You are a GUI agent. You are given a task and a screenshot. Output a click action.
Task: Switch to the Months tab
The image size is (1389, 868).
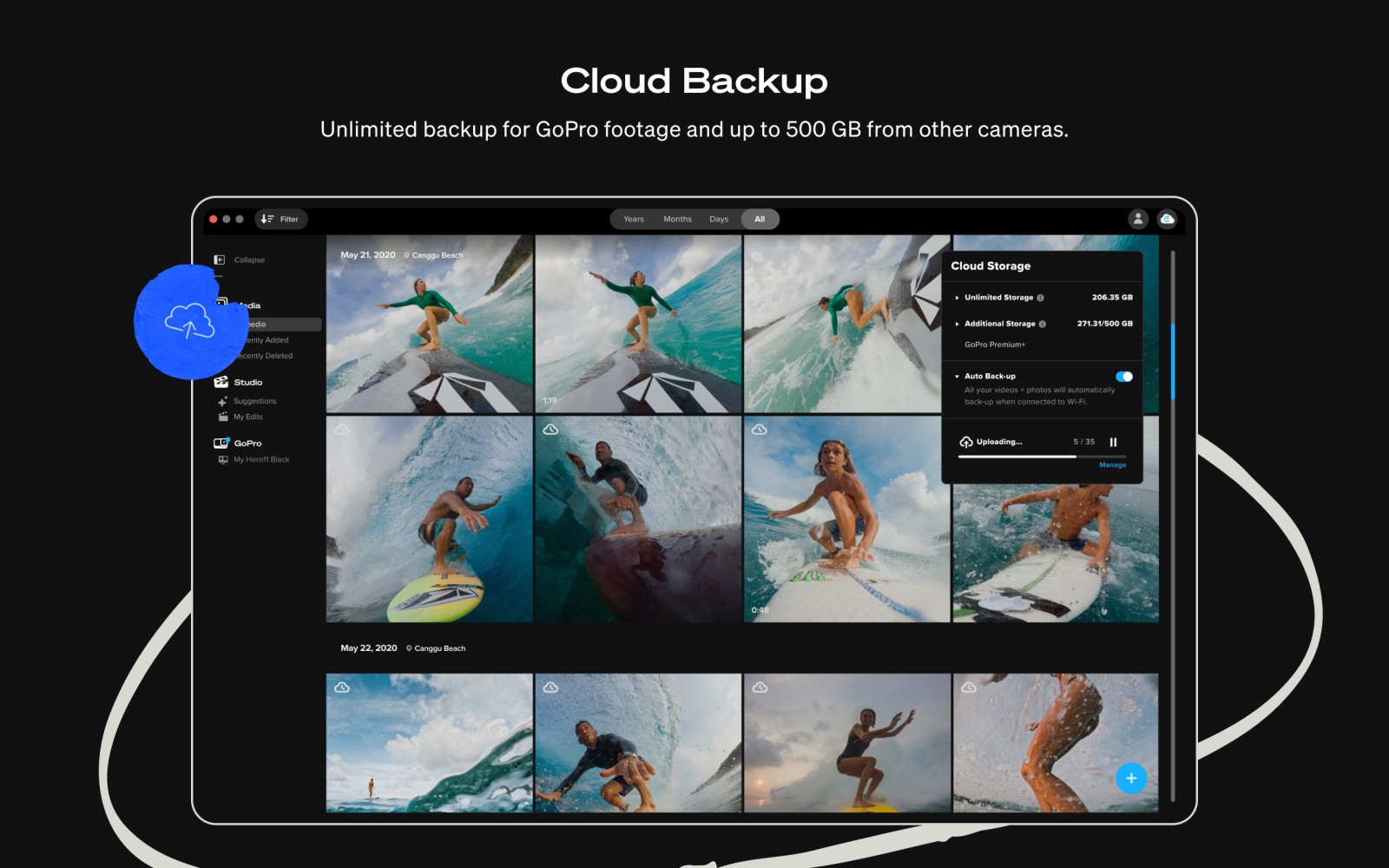pos(677,219)
